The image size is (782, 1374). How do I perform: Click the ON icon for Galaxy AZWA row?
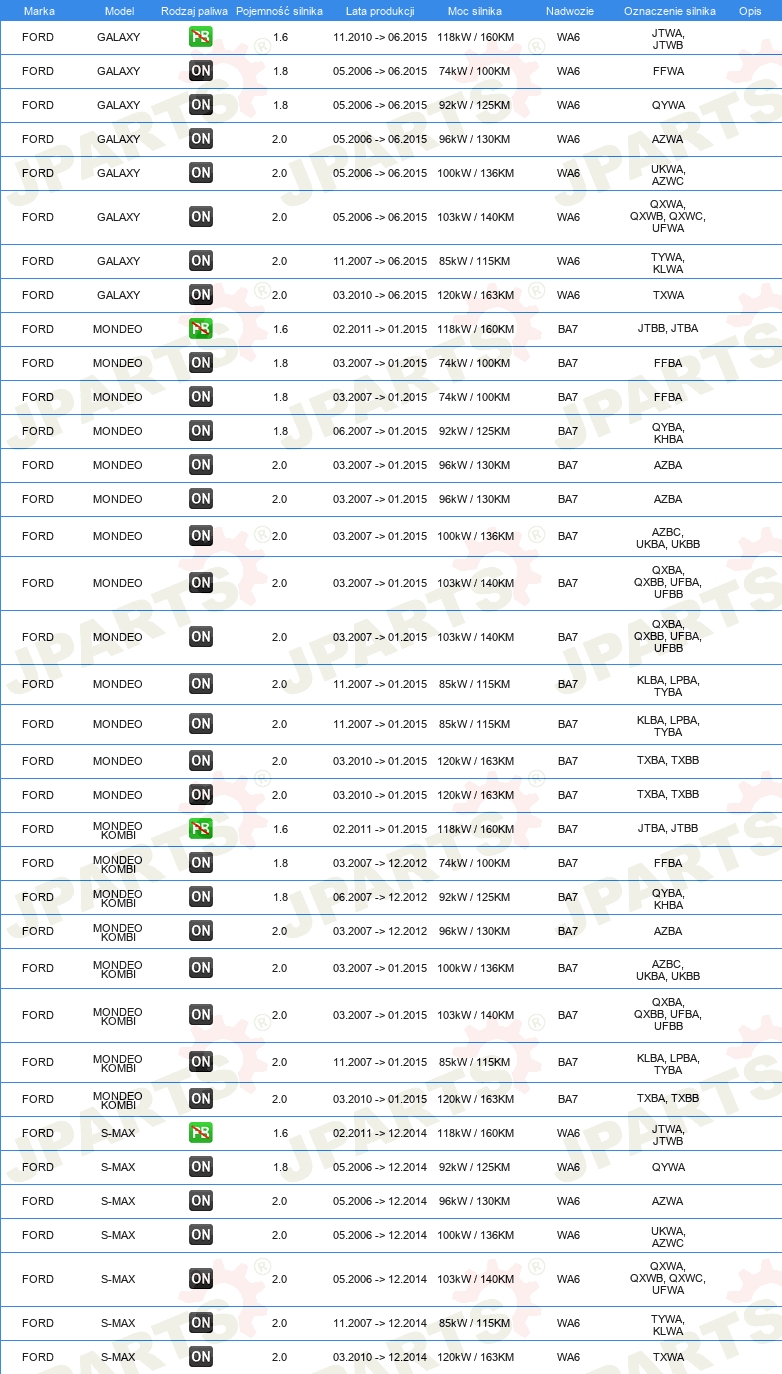(201, 139)
